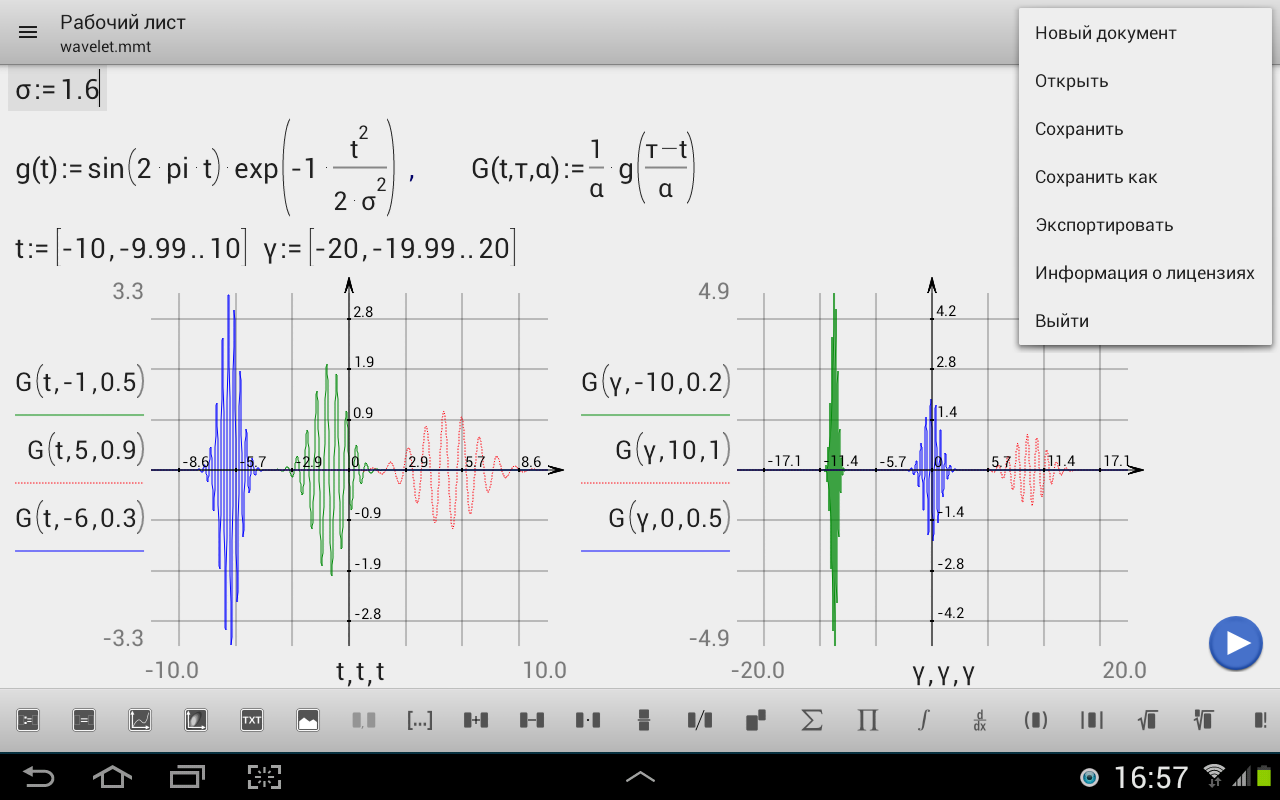This screenshot has height=800, width=1280.
Task: Open clock 16:57 in status bar
Action: [1151, 777]
